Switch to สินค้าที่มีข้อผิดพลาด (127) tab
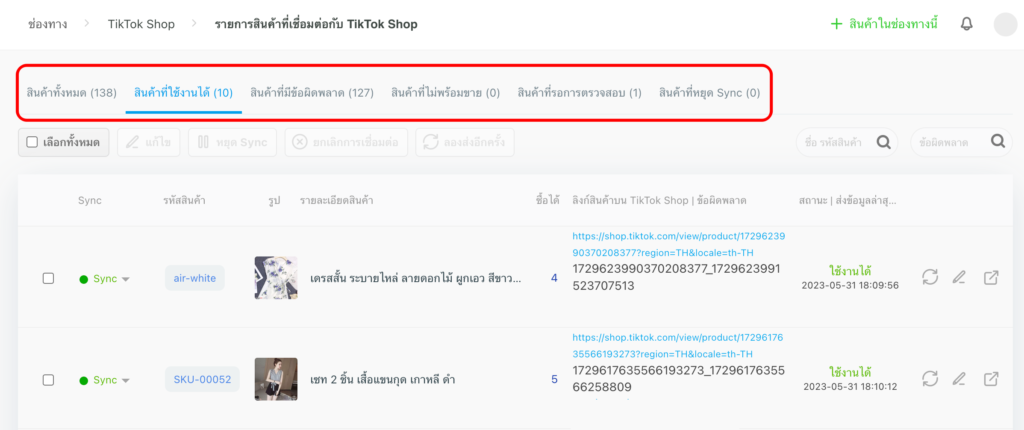Viewport: 1024px width, 430px height. tap(312, 93)
